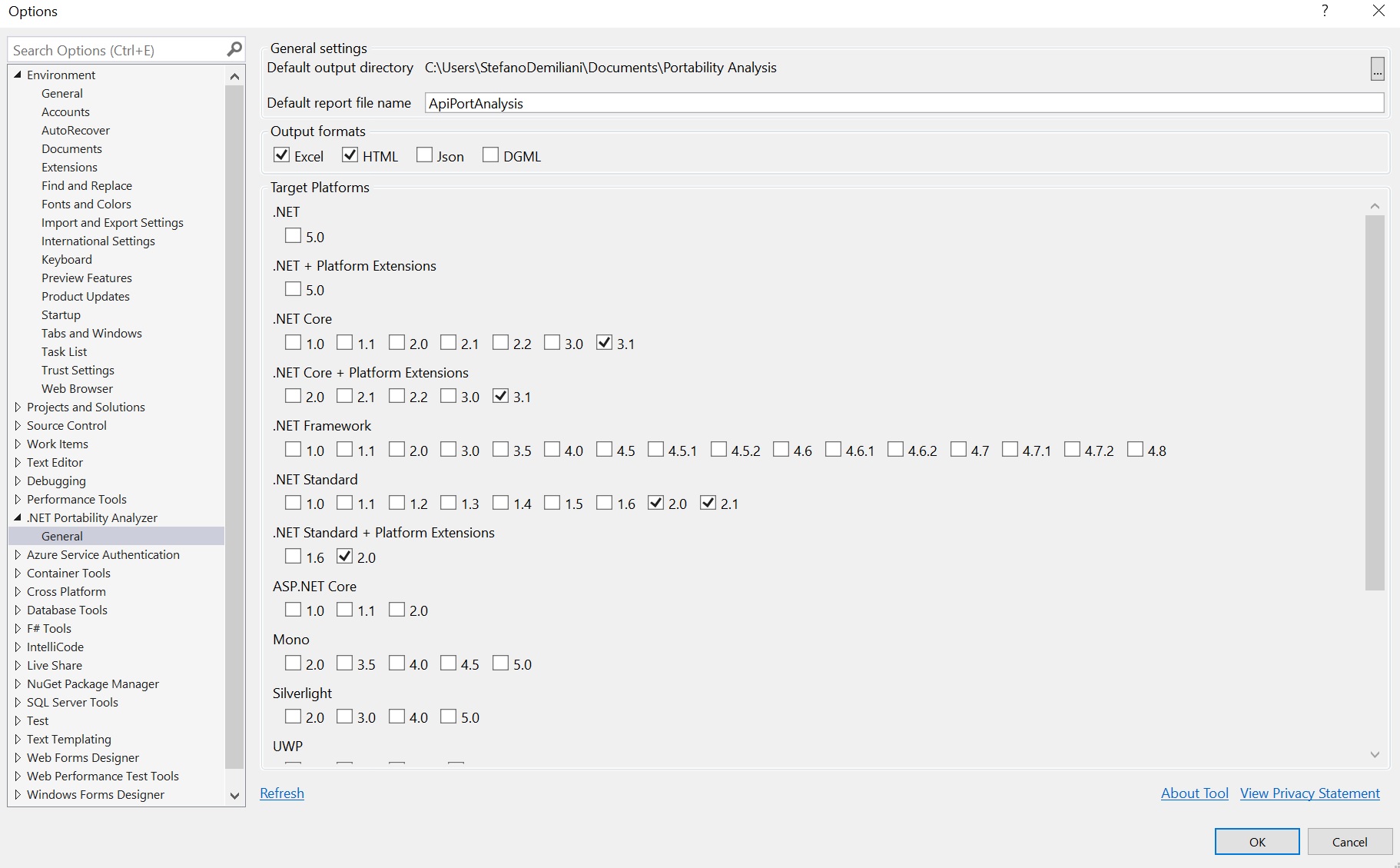
Task: Click the search magnifier icon
Action: click(x=234, y=50)
